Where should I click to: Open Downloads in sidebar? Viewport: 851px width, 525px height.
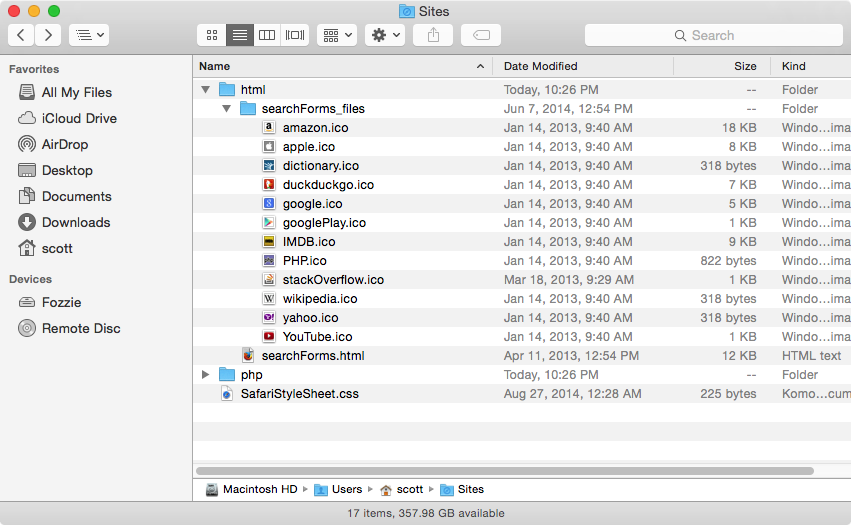click(64, 223)
